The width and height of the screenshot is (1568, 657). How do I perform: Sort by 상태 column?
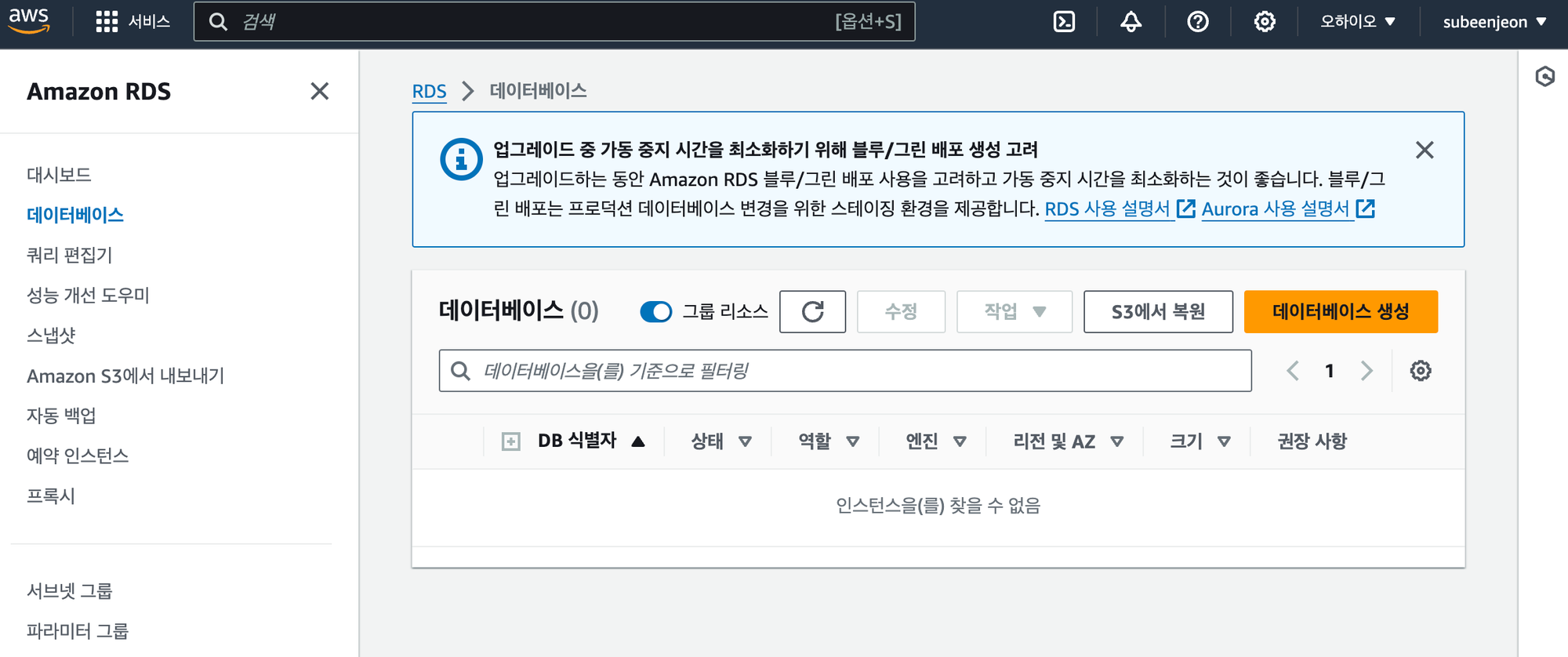(721, 441)
